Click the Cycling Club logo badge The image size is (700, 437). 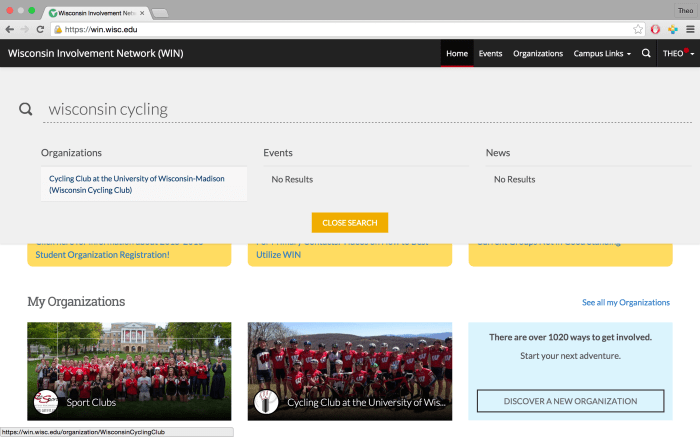[267, 402]
